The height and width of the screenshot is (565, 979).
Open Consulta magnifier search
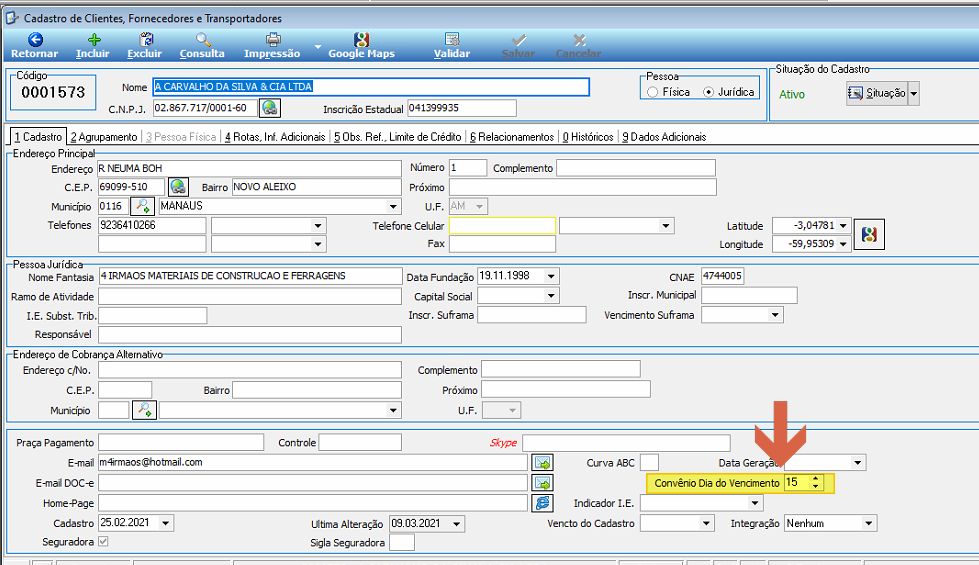pos(202,46)
